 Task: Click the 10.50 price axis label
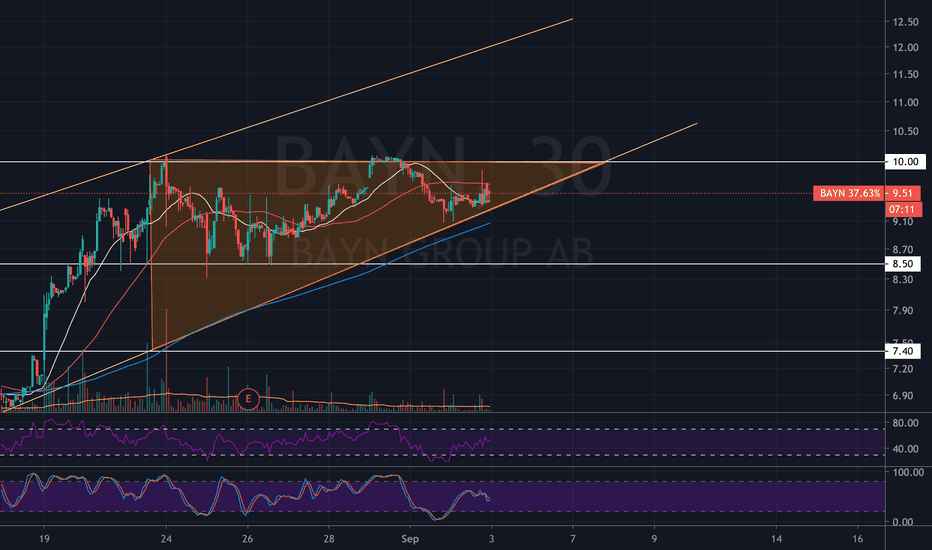(905, 131)
